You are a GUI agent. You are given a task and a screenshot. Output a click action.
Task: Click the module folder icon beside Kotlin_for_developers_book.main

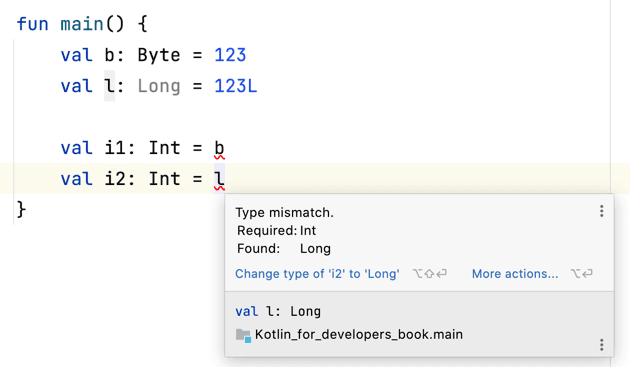243,335
